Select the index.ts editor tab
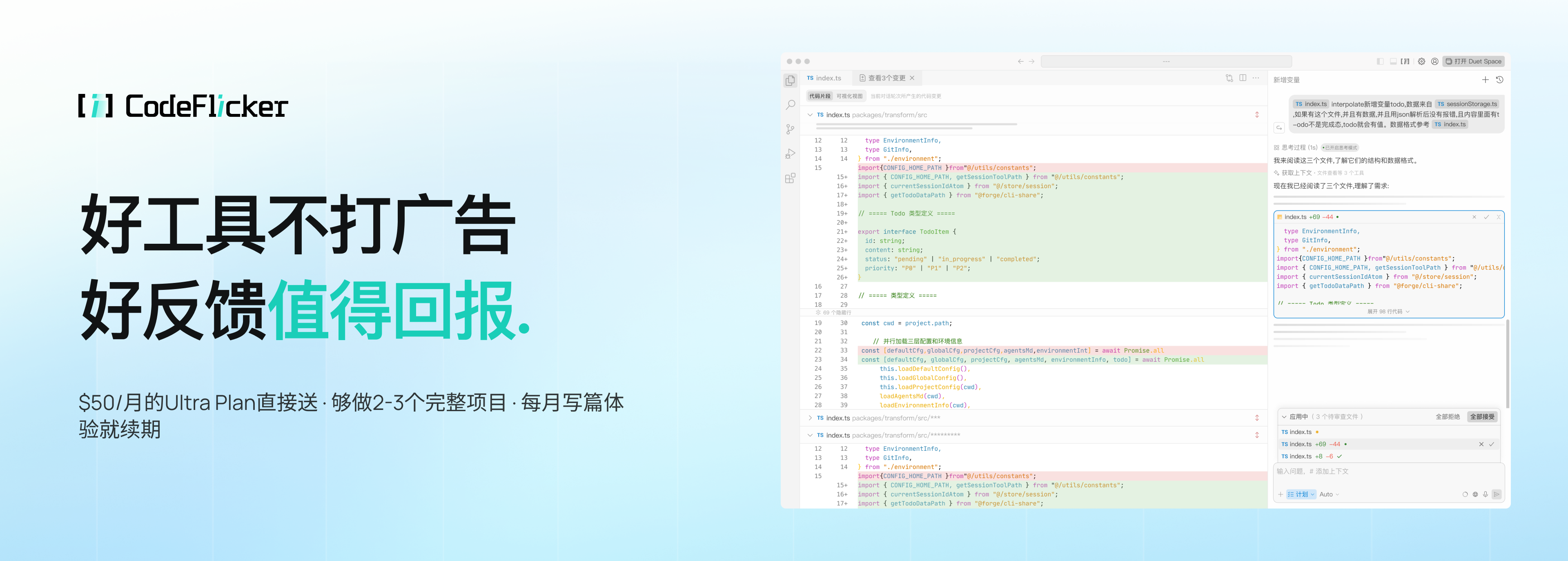Viewport: 1568px width, 561px height. coord(825,78)
